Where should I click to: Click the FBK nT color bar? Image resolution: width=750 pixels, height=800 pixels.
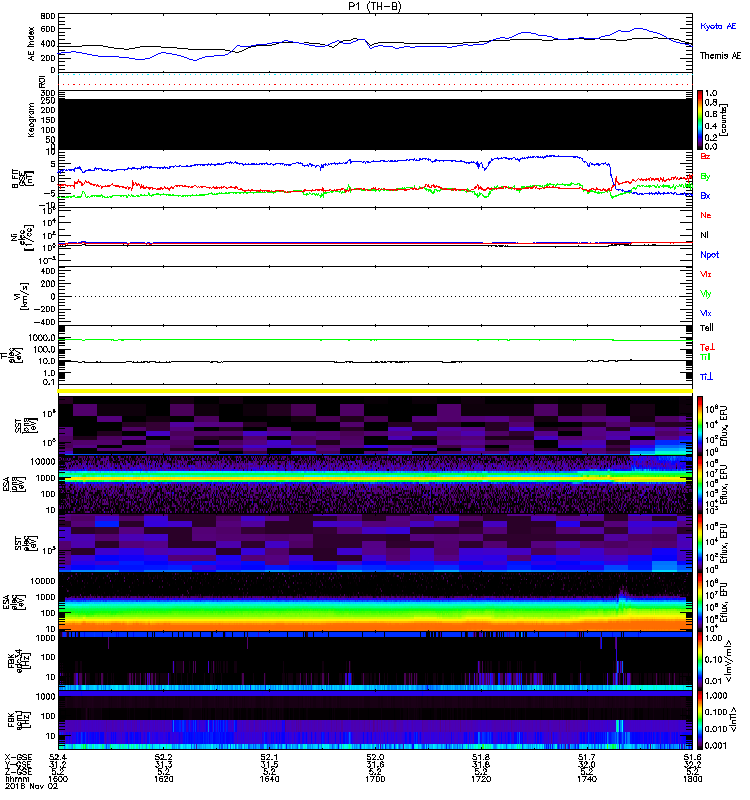pos(700,719)
